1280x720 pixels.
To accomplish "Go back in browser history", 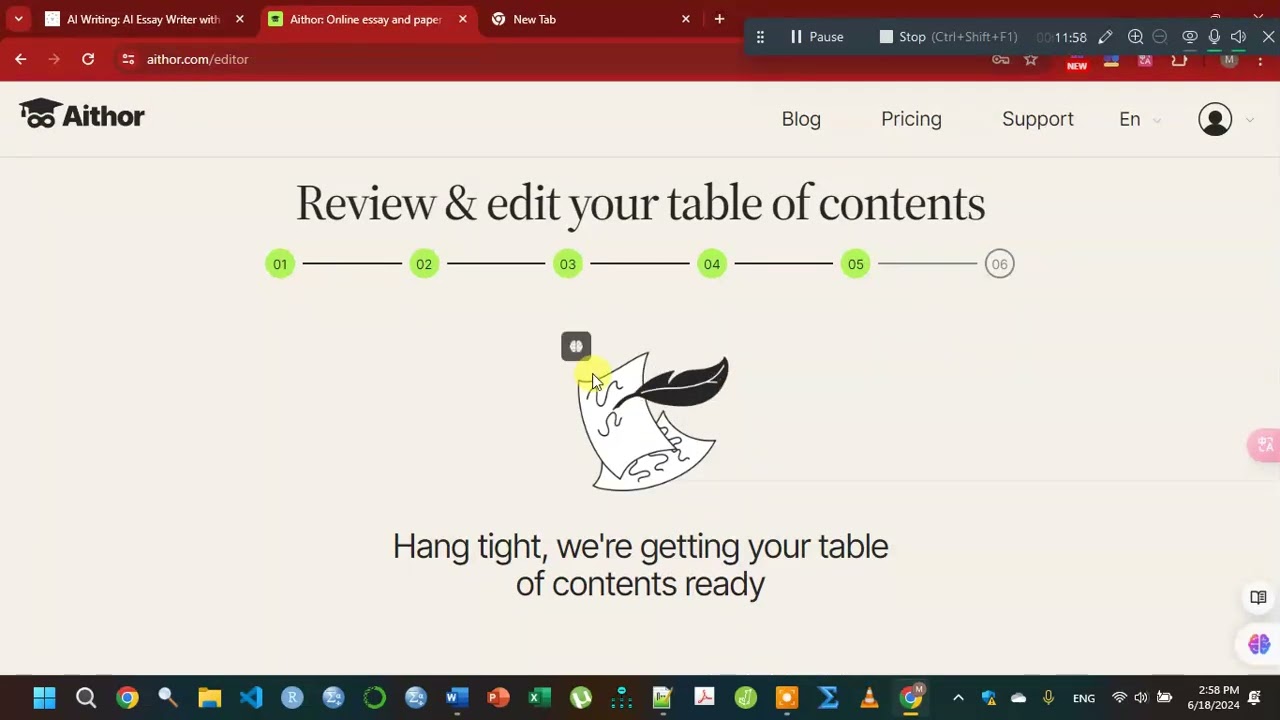I will click(21, 59).
